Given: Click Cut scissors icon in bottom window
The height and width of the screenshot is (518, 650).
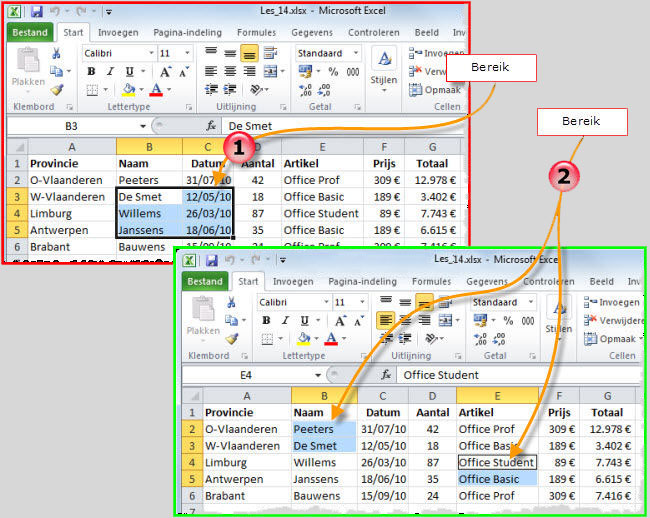Looking at the screenshot, I should coord(231,302).
